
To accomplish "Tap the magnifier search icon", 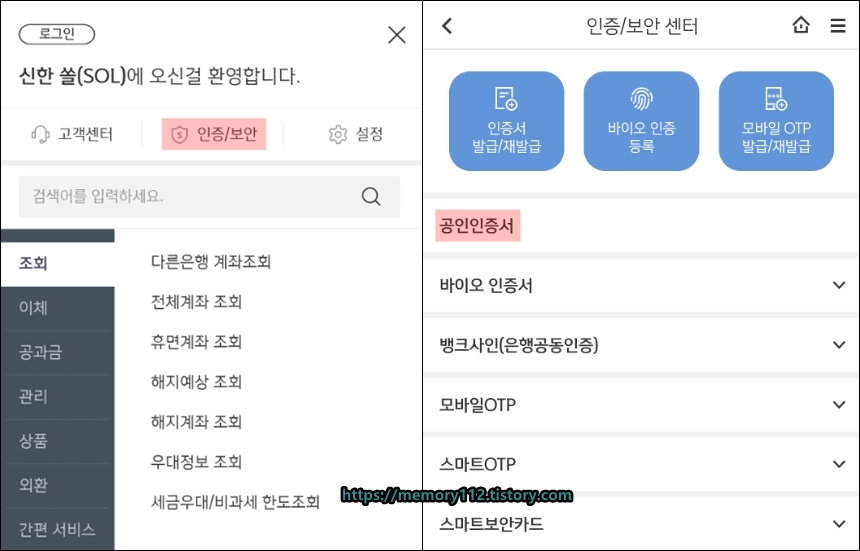I will point(371,196).
